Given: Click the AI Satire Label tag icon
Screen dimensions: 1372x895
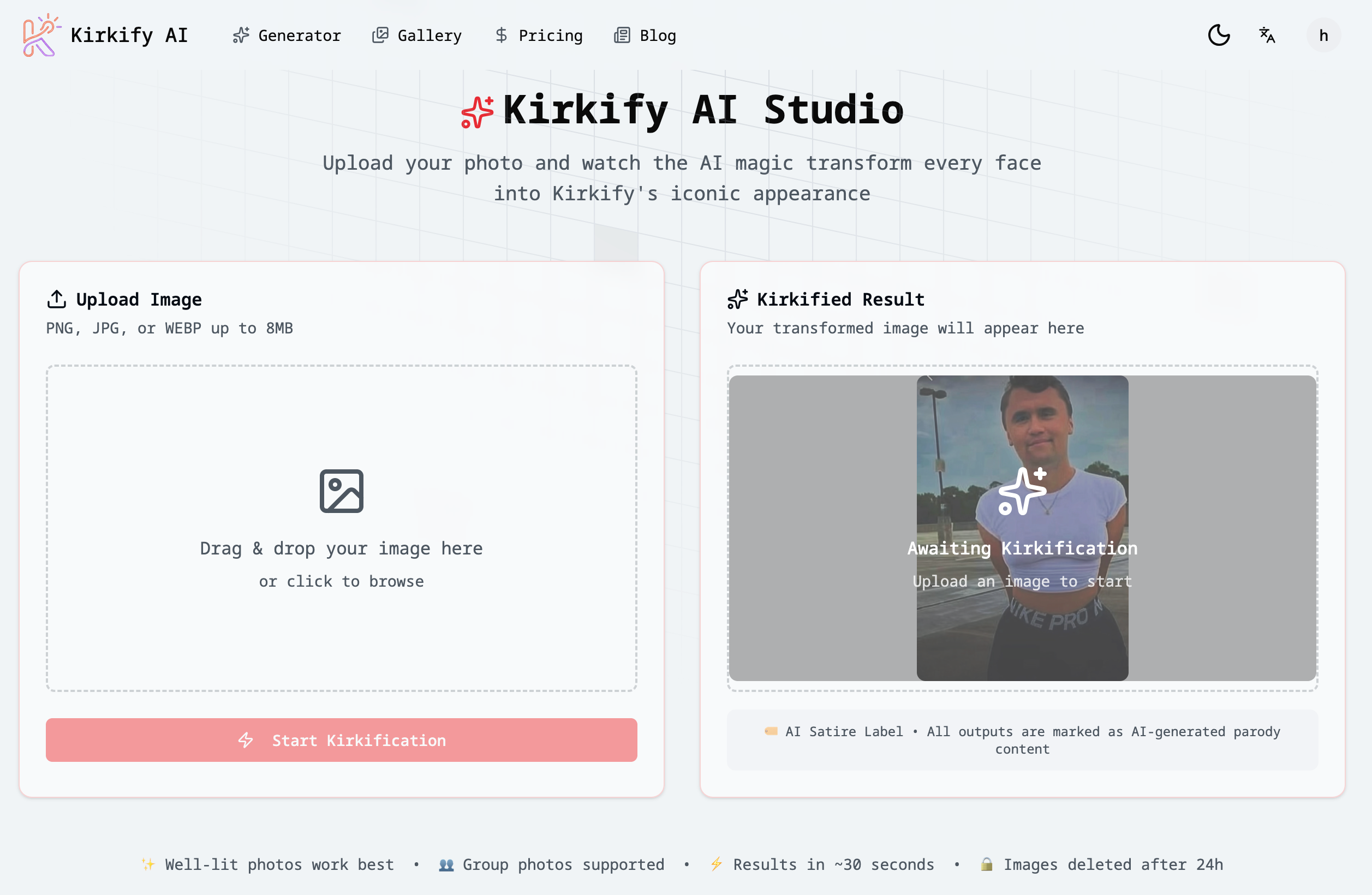Looking at the screenshot, I should (x=771, y=731).
